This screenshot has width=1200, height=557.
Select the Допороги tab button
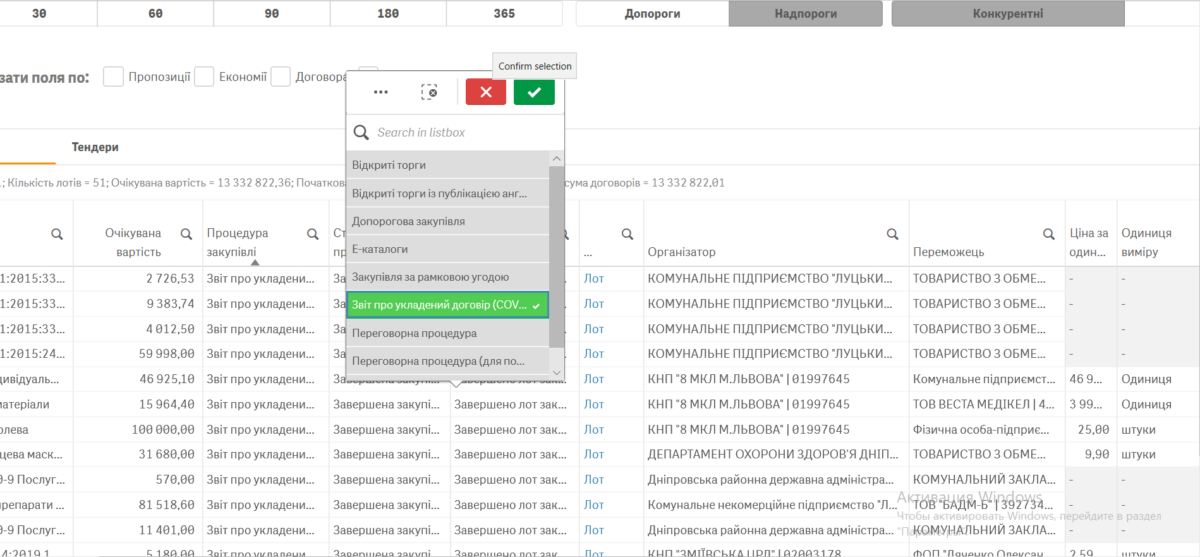click(x=652, y=14)
